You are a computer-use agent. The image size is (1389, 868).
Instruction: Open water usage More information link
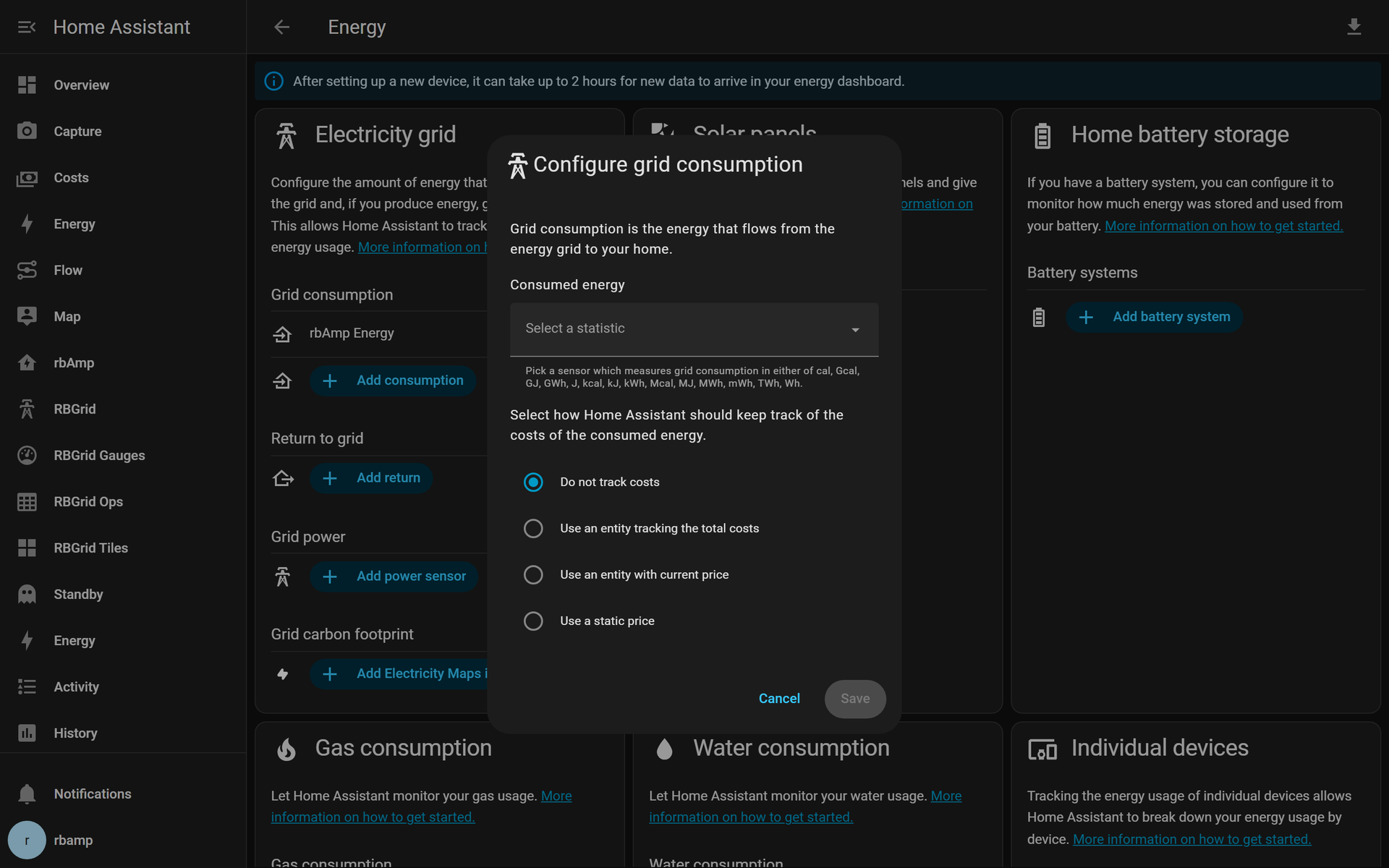(x=805, y=807)
